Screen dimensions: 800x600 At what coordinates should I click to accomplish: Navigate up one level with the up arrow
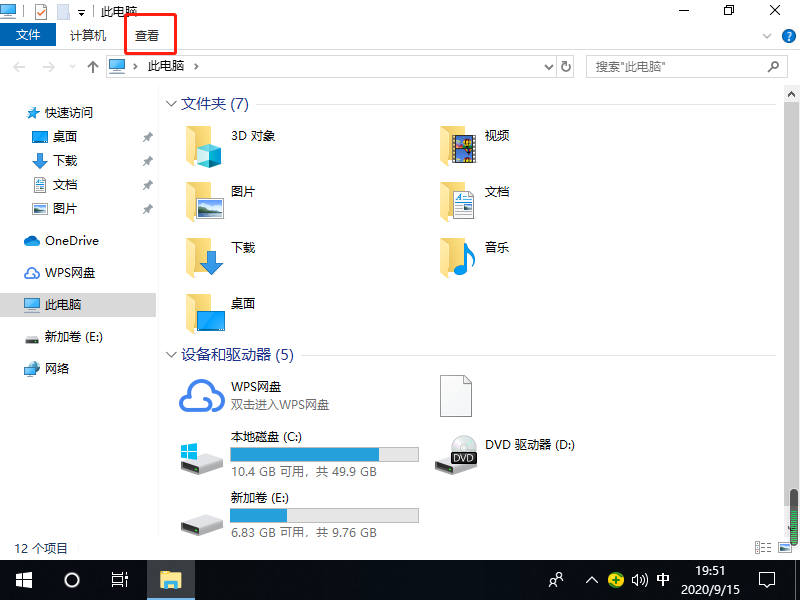91,66
